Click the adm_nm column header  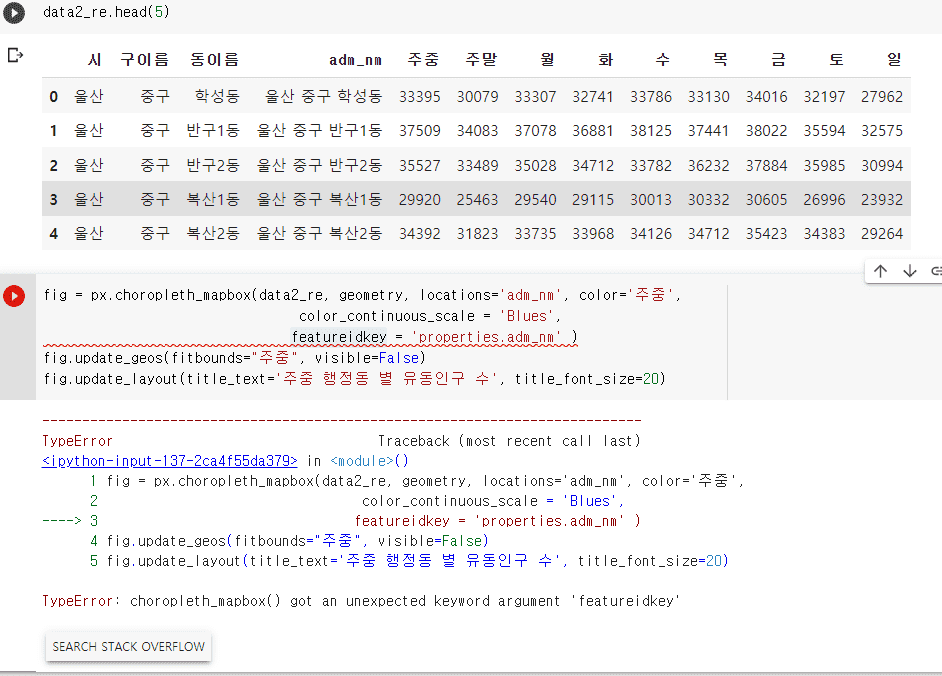pyautogui.click(x=355, y=60)
